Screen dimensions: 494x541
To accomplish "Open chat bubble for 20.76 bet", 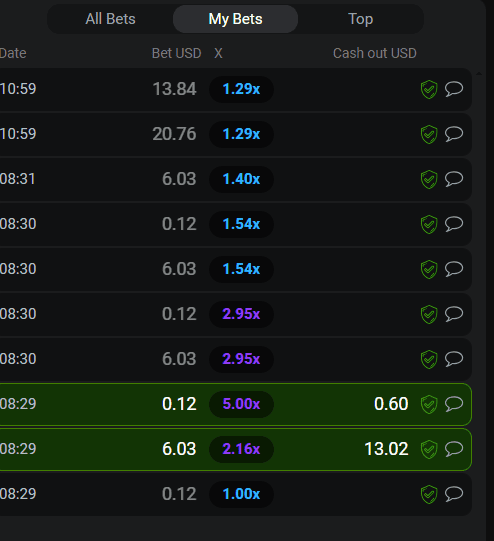I will (454, 134).
